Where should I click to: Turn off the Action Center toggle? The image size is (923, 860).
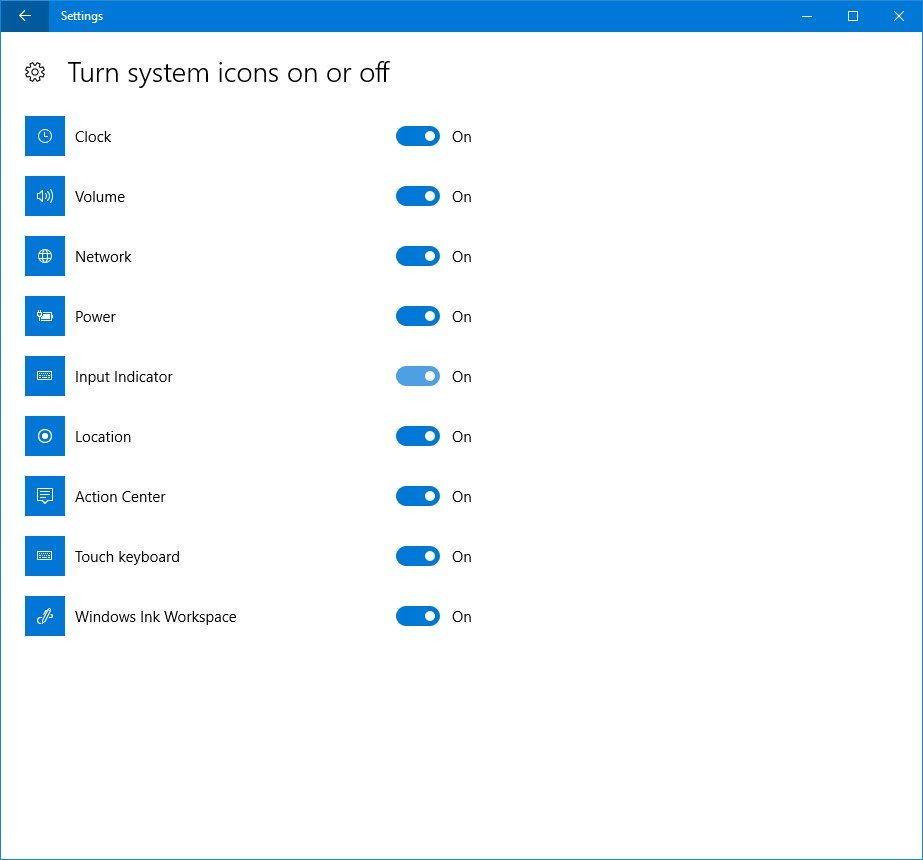coord(417,496)
